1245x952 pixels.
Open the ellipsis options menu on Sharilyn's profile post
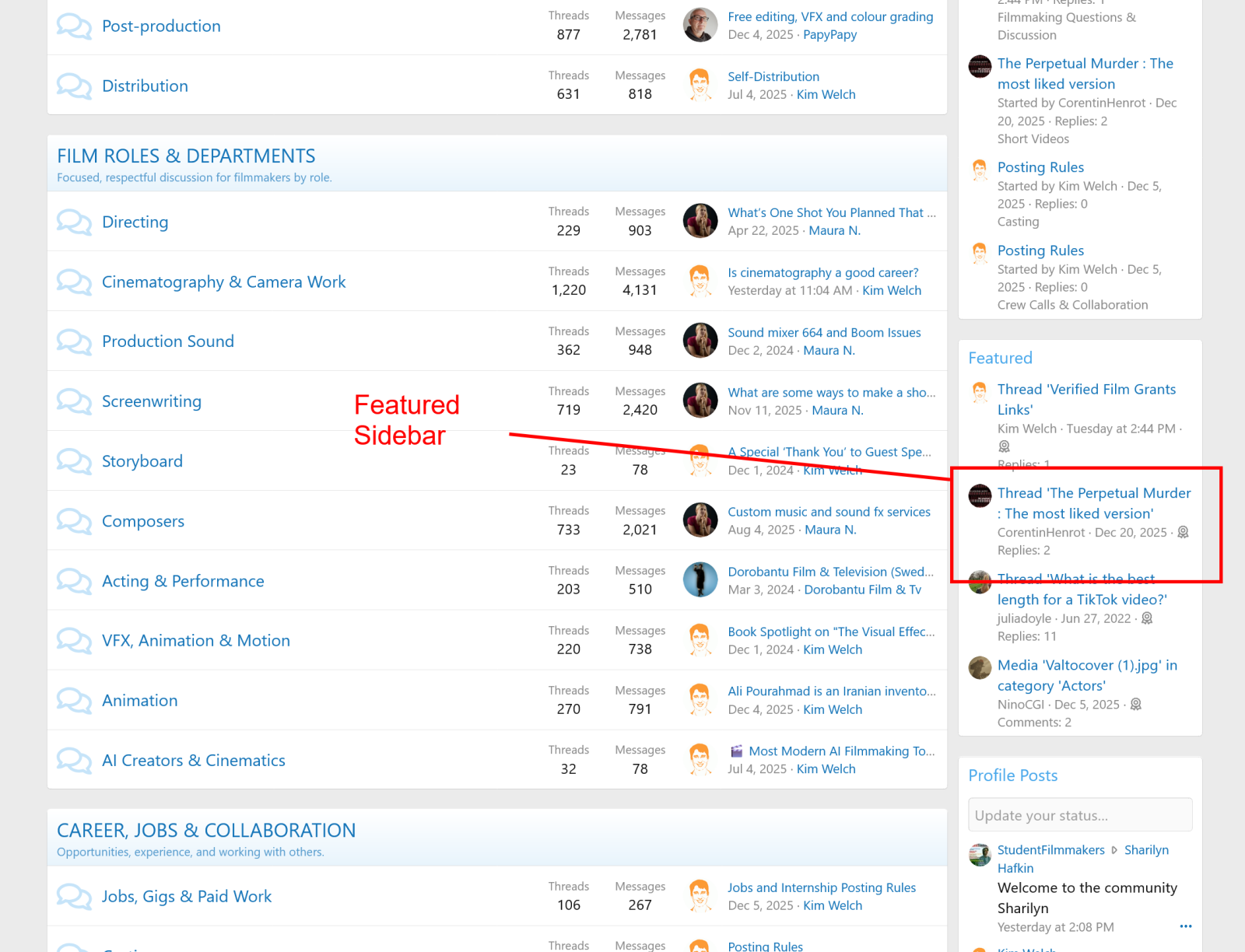(1186, 926)
